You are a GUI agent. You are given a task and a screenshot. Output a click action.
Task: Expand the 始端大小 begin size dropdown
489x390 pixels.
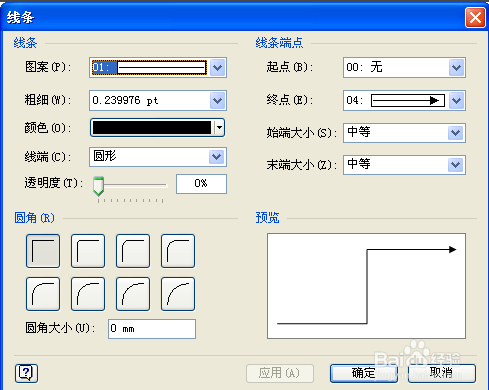tap(456, 133)
